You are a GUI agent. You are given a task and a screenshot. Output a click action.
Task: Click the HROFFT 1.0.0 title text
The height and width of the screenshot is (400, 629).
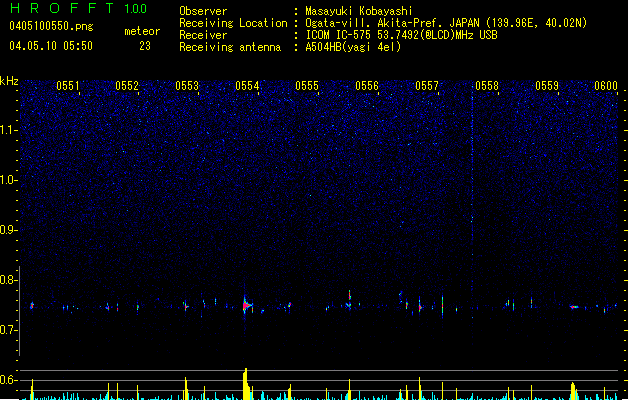[x=79, y=8]
